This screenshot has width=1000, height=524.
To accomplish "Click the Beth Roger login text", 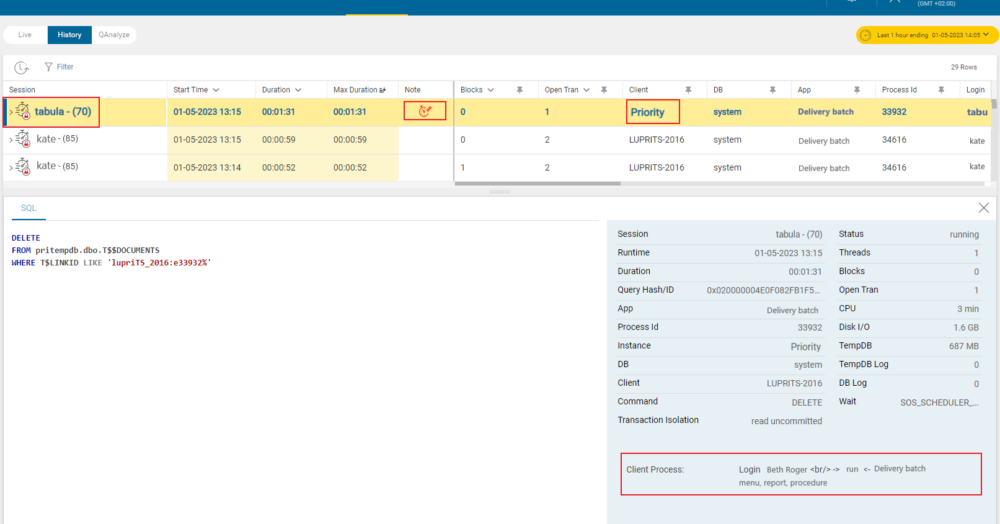I will click(x=787, y=470).
